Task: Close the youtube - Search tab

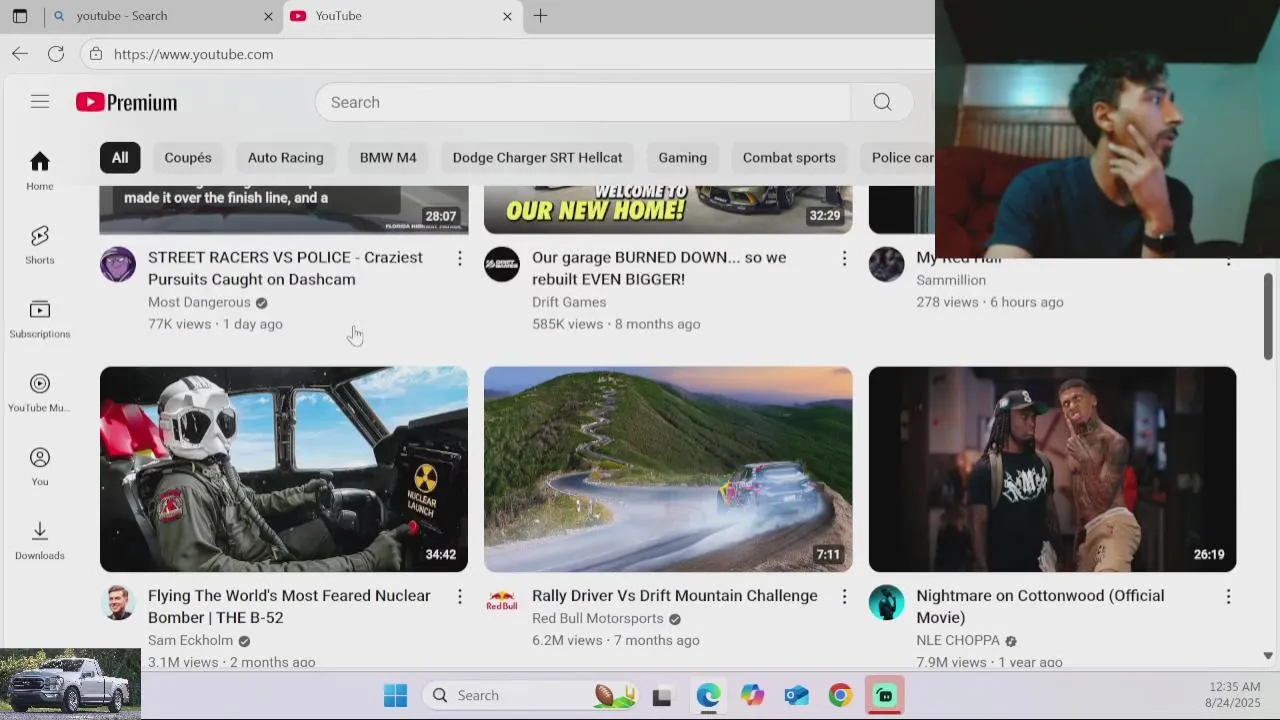Action: [268, 16]
